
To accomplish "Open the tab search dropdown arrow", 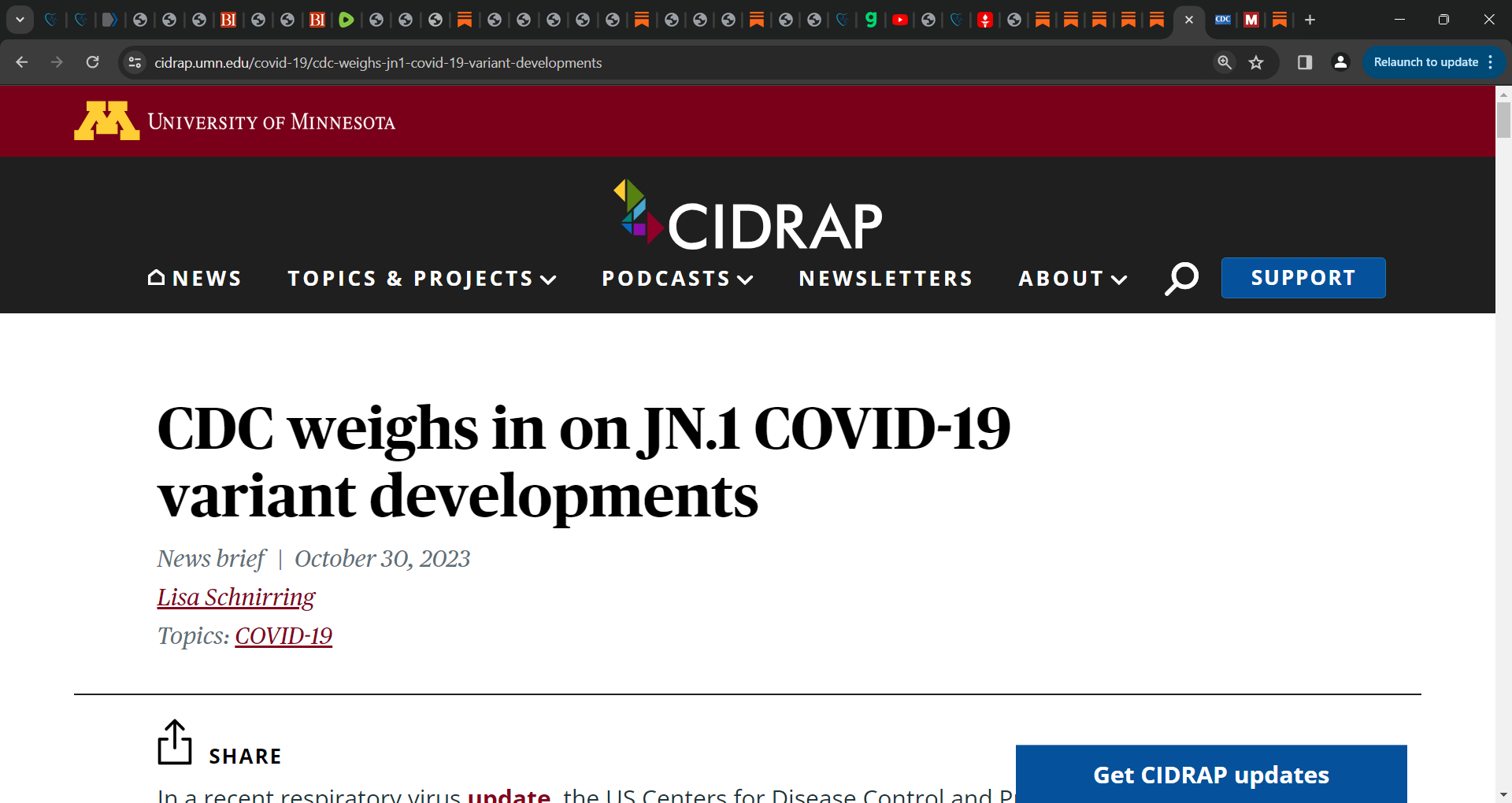I will (20, 20).
